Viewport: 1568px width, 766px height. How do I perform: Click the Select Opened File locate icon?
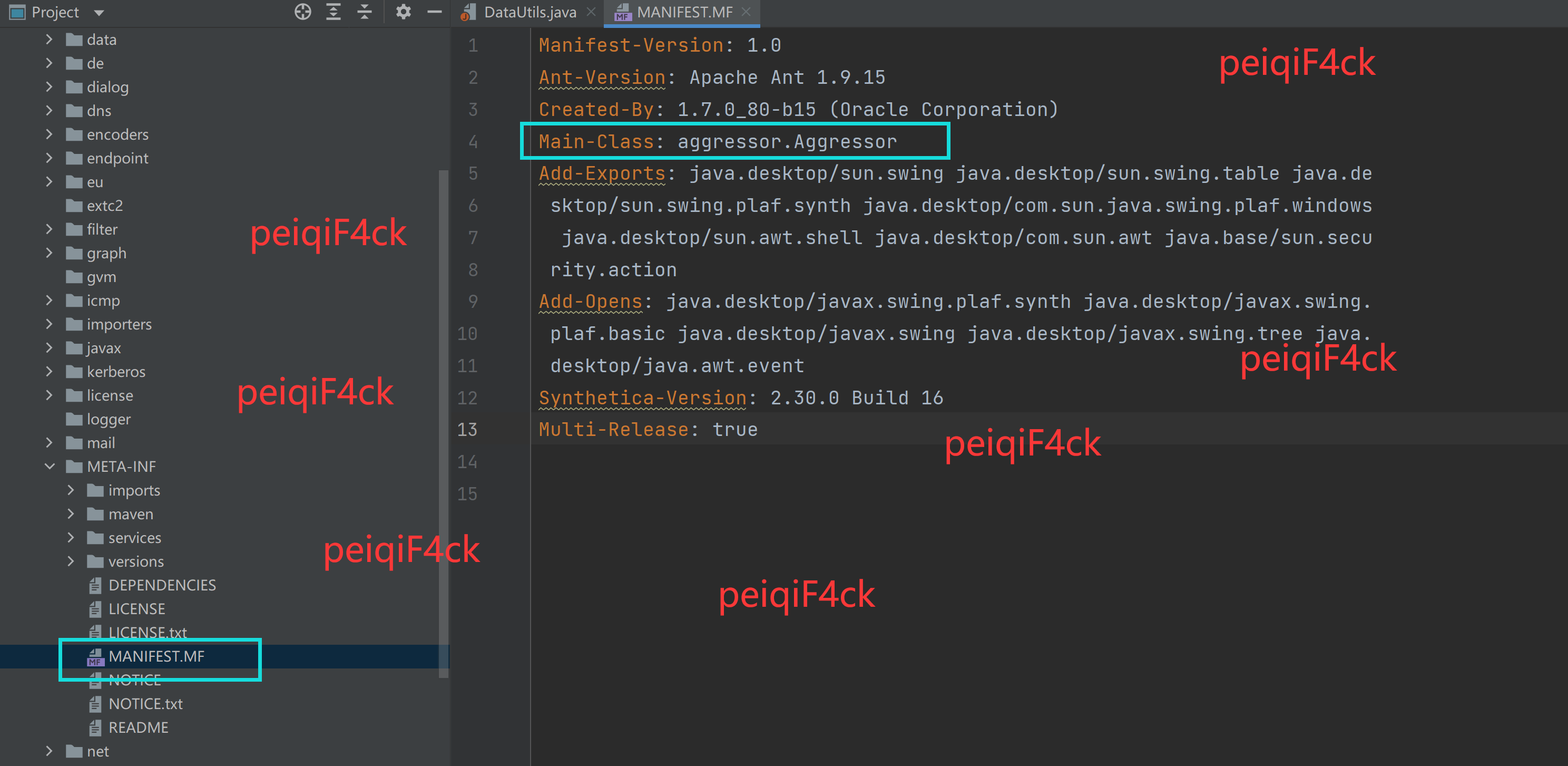302,12
